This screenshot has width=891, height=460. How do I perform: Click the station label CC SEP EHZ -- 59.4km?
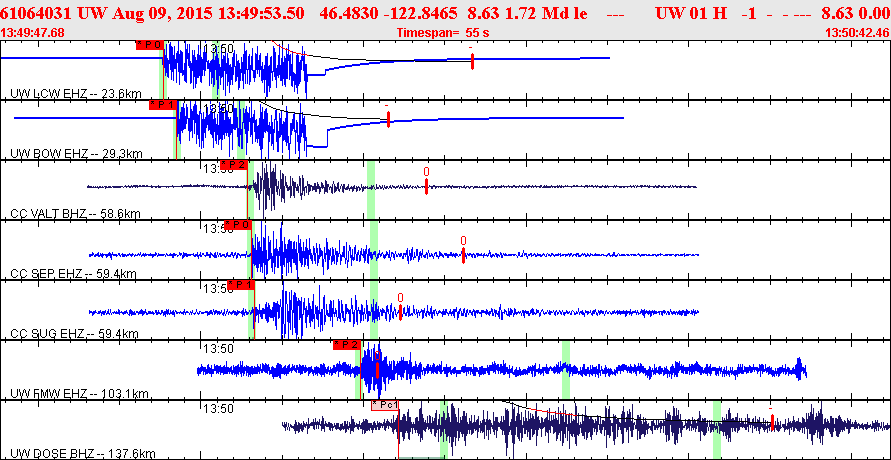click(x=74, y=274)
